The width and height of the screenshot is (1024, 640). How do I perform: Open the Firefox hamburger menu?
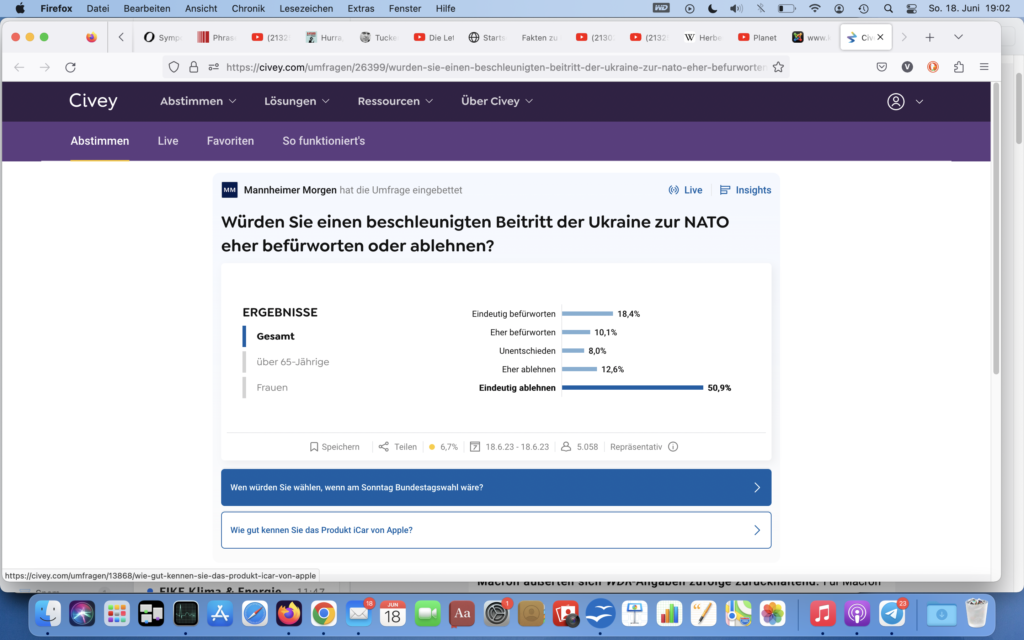[x=984, y=67]
